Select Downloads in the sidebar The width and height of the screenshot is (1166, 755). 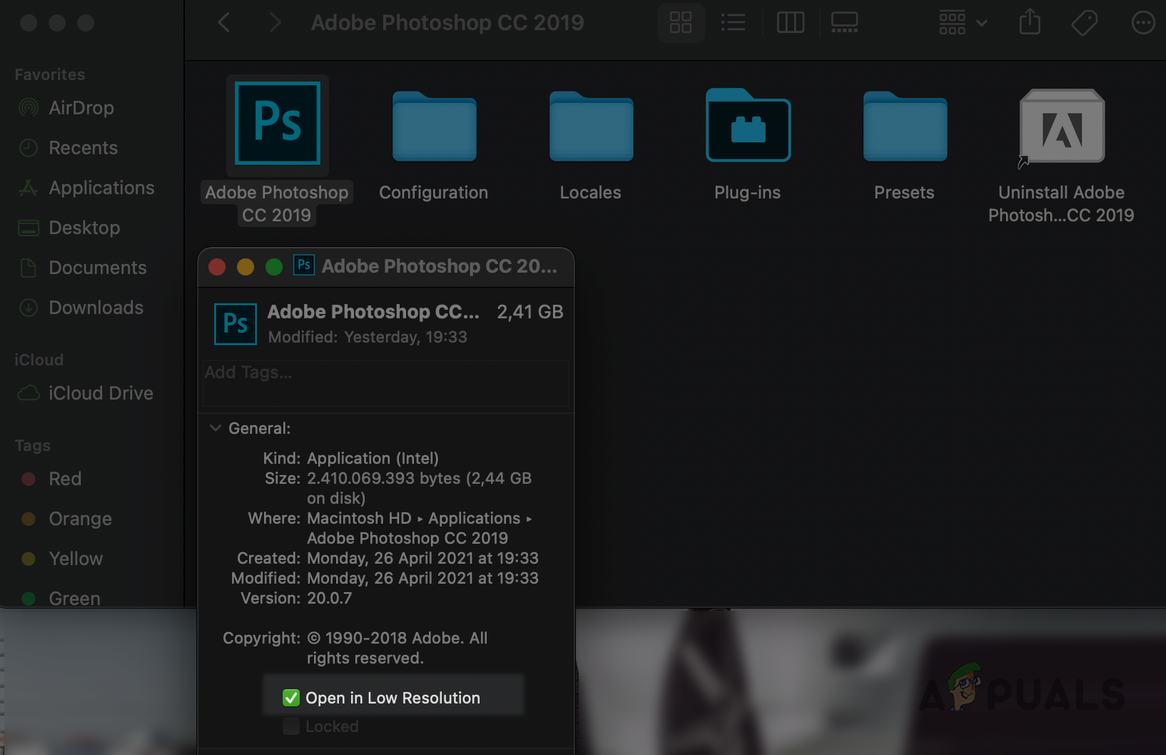[95, 308]
